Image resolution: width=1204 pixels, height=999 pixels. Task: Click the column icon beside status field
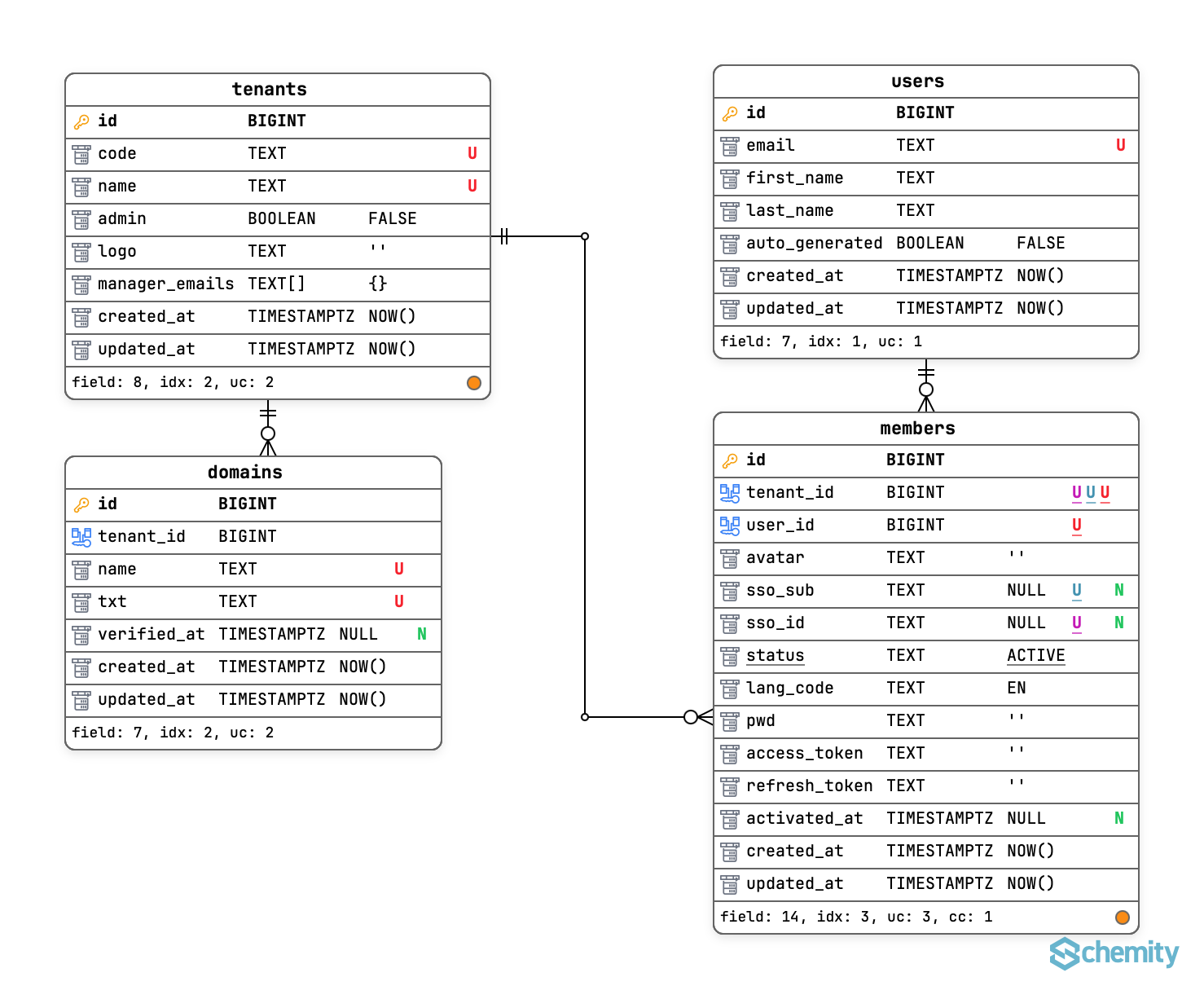[x=730, y=656]
